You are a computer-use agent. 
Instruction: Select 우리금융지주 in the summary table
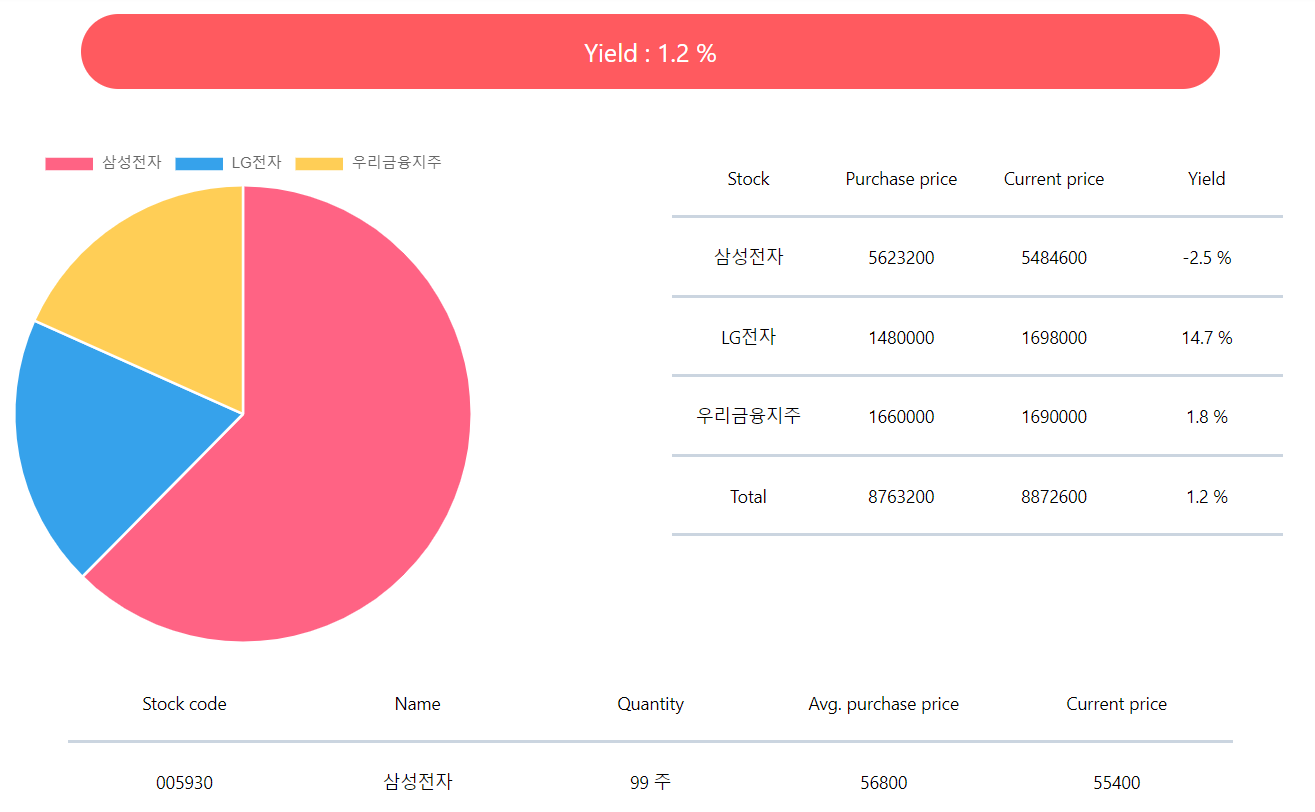tap(748, 416)
